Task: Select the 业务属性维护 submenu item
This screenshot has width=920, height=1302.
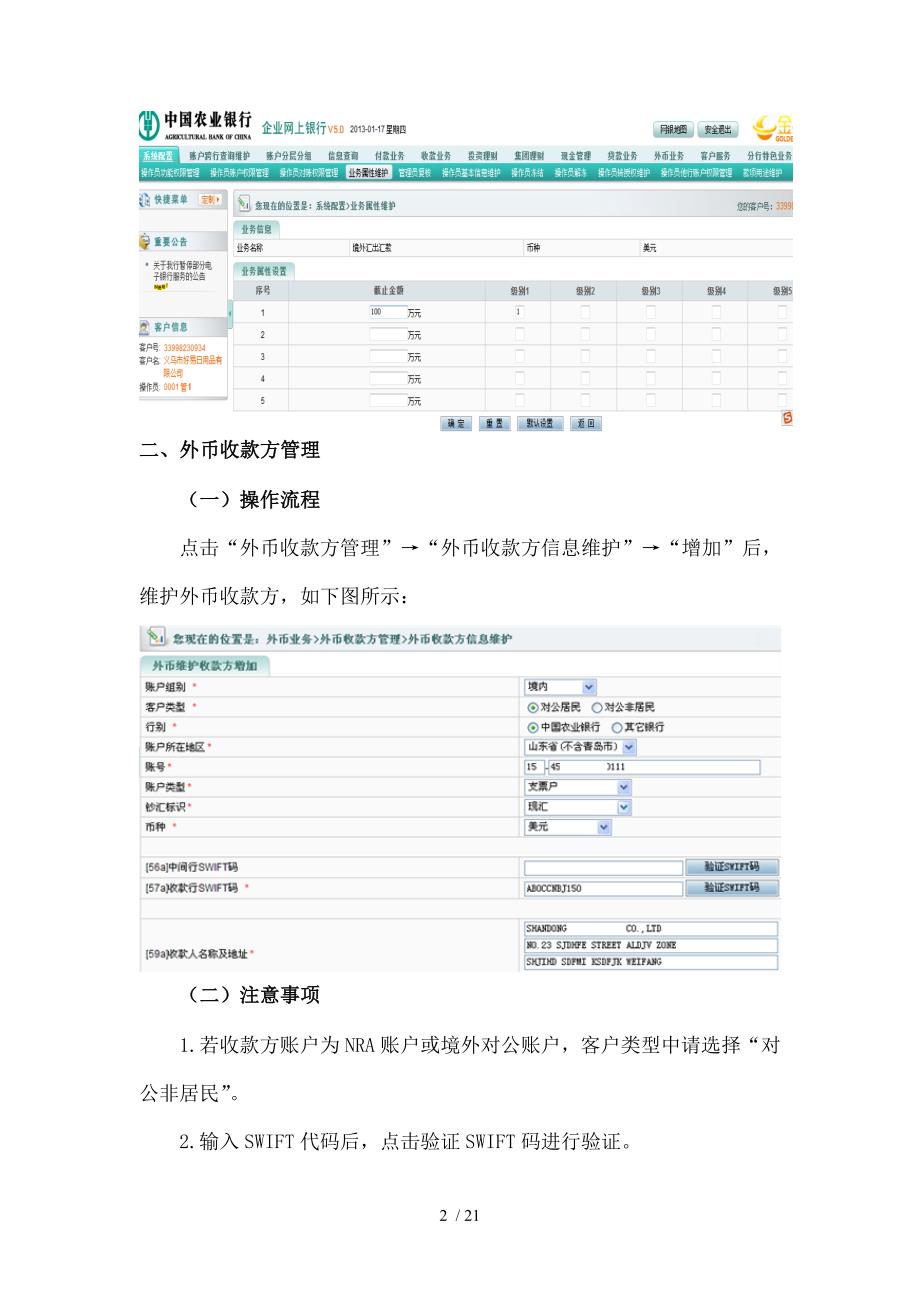Action: [367, 172]
